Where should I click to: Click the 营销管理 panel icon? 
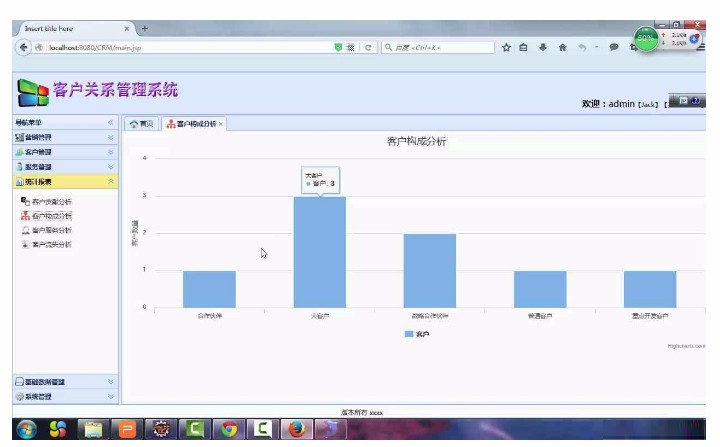point(19,137)
